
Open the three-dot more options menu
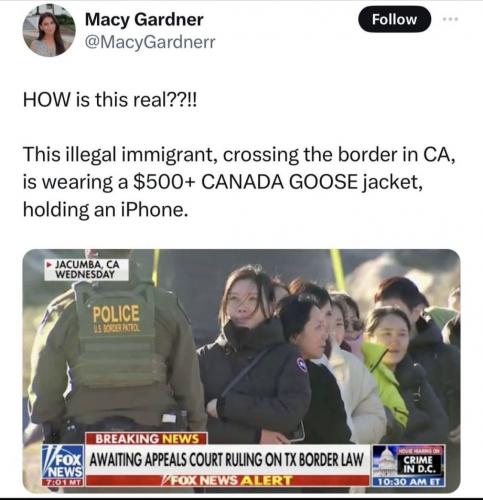[451, 19]
